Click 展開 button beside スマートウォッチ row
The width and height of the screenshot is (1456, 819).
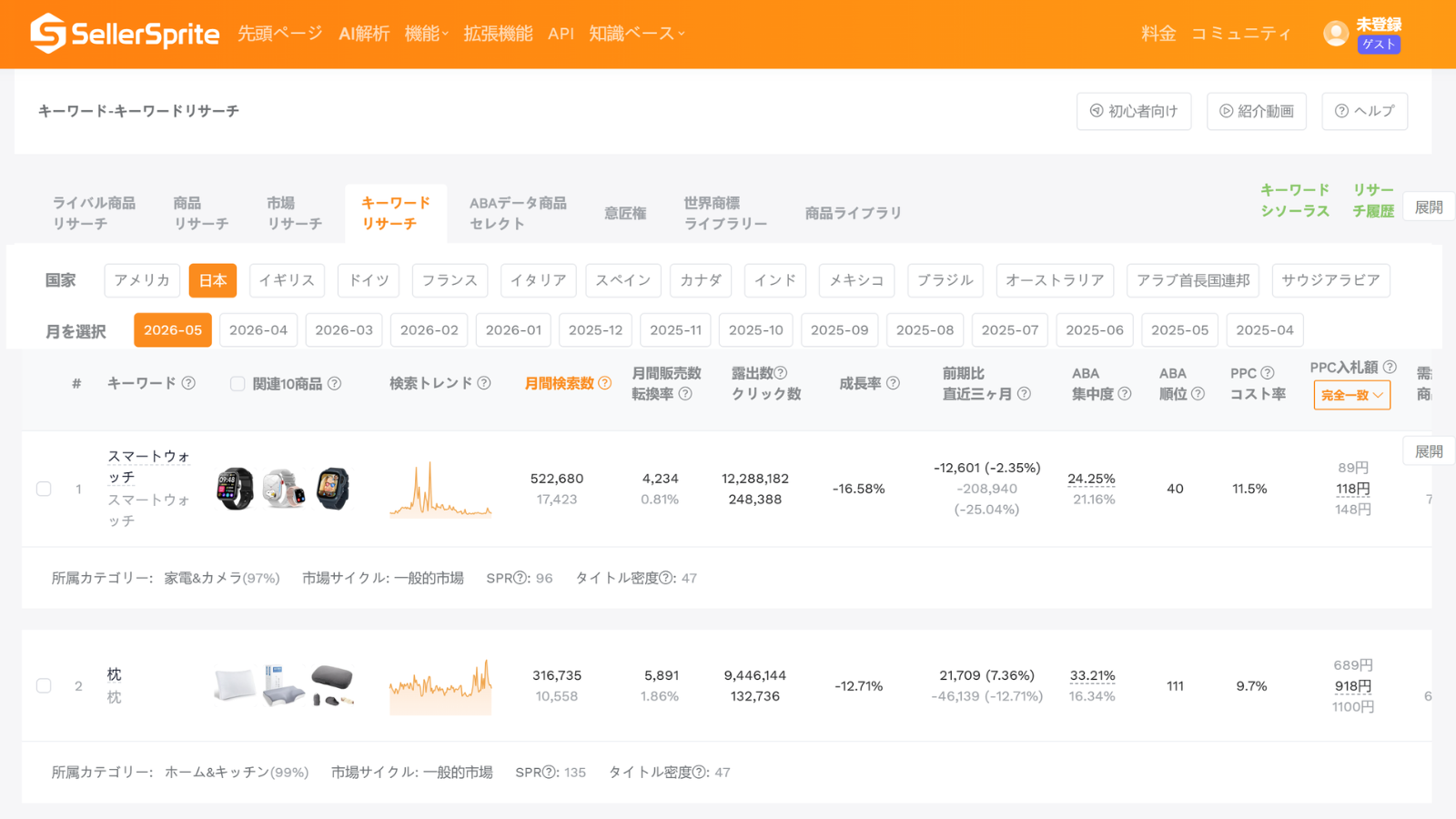tap(1429, 451)
